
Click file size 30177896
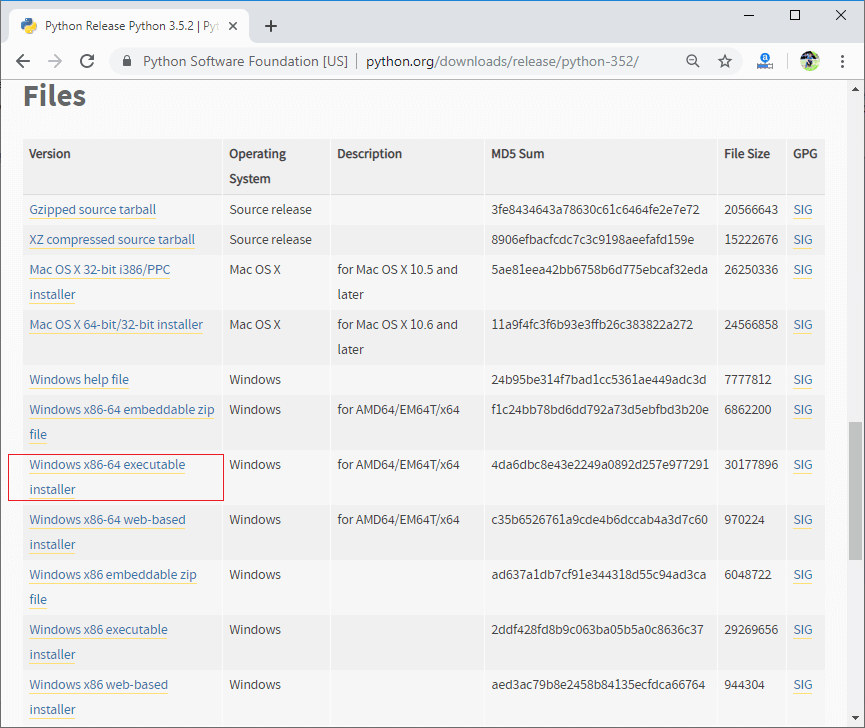pyautogui.click(x=751, y=464)
